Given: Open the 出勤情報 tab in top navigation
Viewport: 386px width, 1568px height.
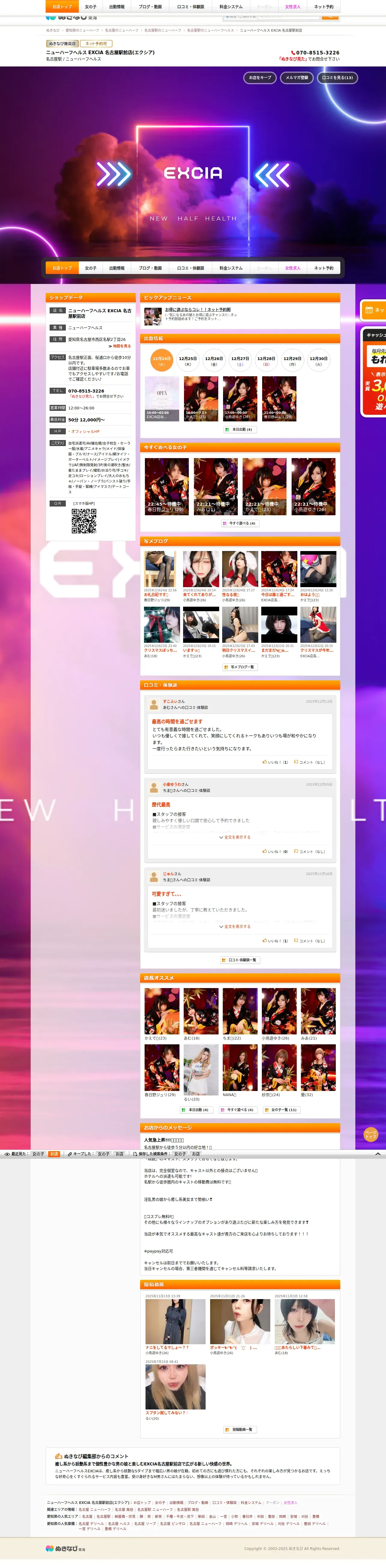Looking at the screenshot, I should [x=117, y=7].
